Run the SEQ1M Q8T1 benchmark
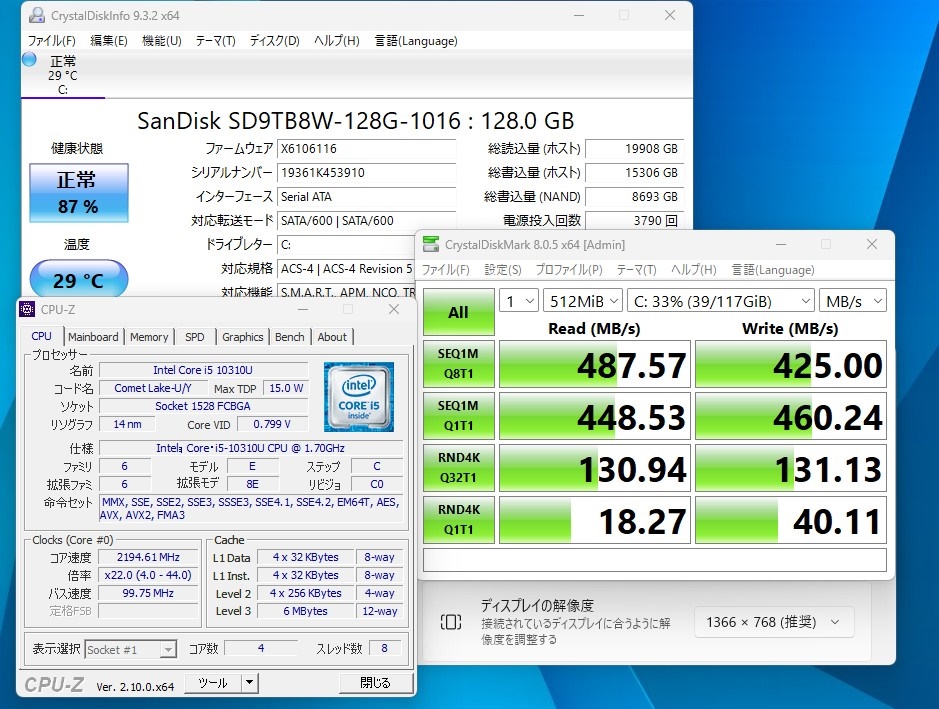 [x=459, y=363]
